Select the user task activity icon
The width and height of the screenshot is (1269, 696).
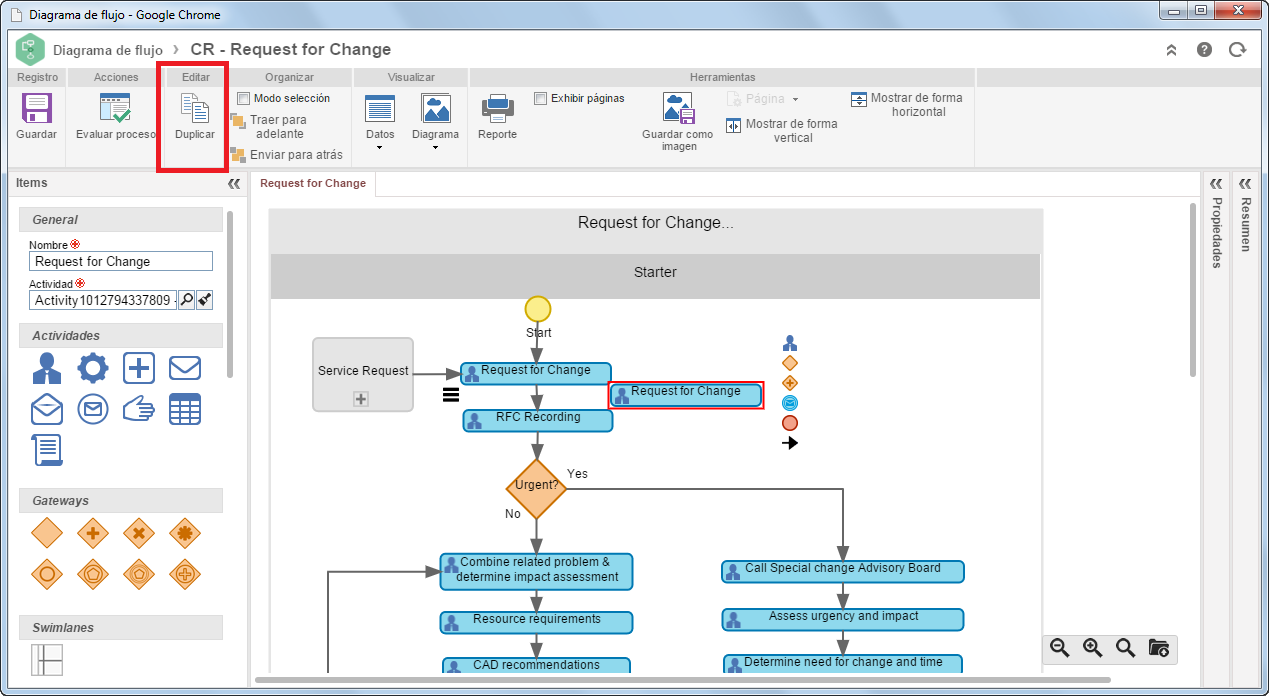(47, 368)
